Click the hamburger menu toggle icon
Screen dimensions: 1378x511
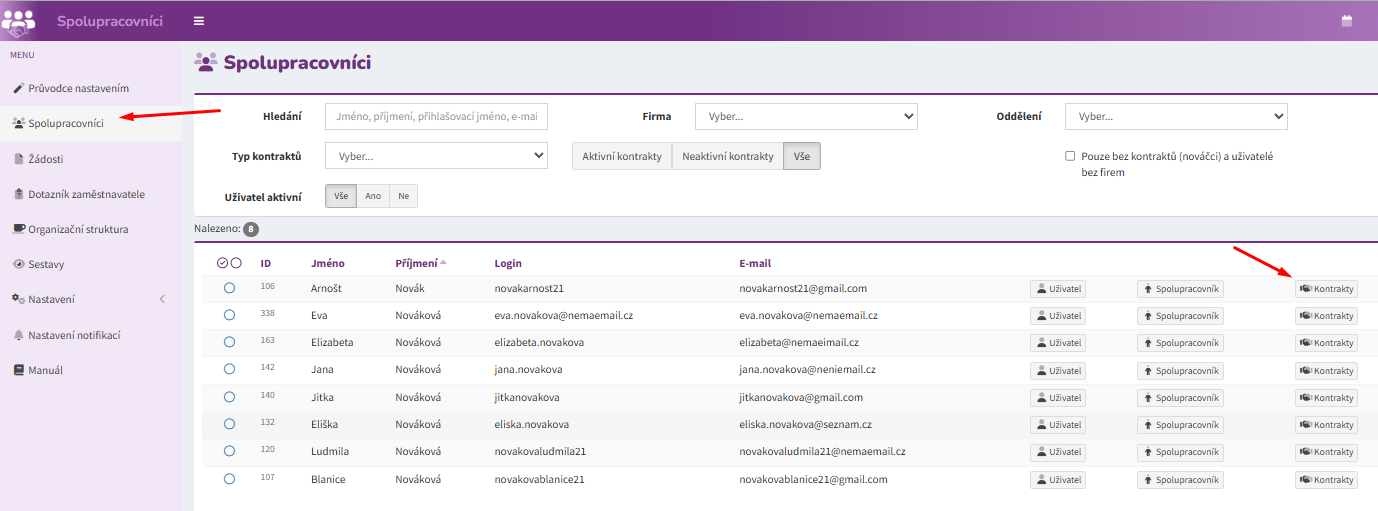pos(199,21)
